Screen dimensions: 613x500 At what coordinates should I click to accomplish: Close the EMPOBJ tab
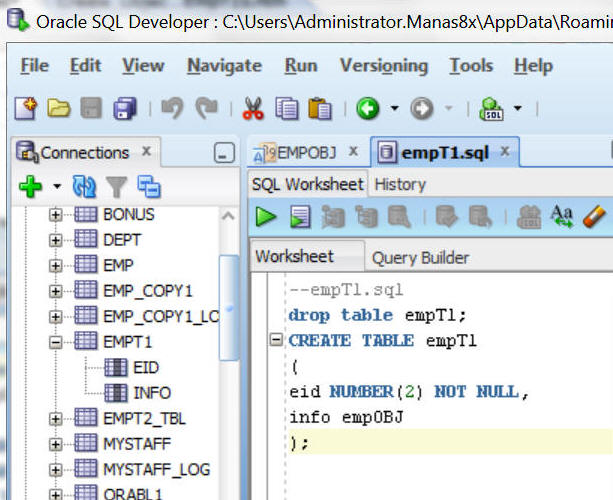point(353,151)
